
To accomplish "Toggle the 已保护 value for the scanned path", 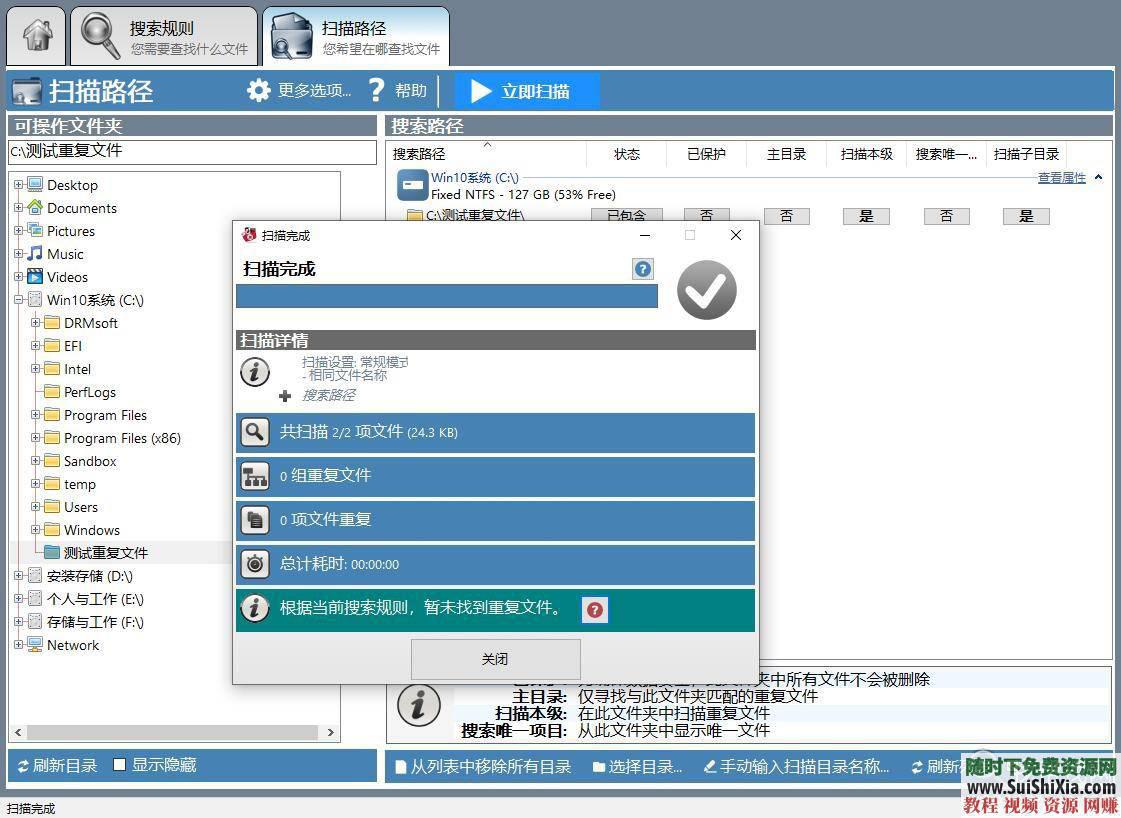I will (706, 215).
